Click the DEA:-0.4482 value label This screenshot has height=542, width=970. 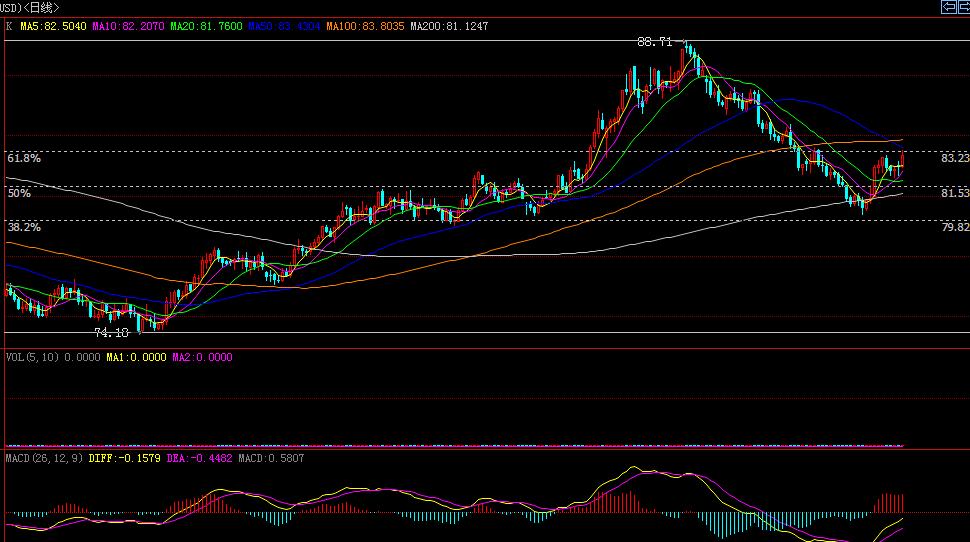pos(199,458)
